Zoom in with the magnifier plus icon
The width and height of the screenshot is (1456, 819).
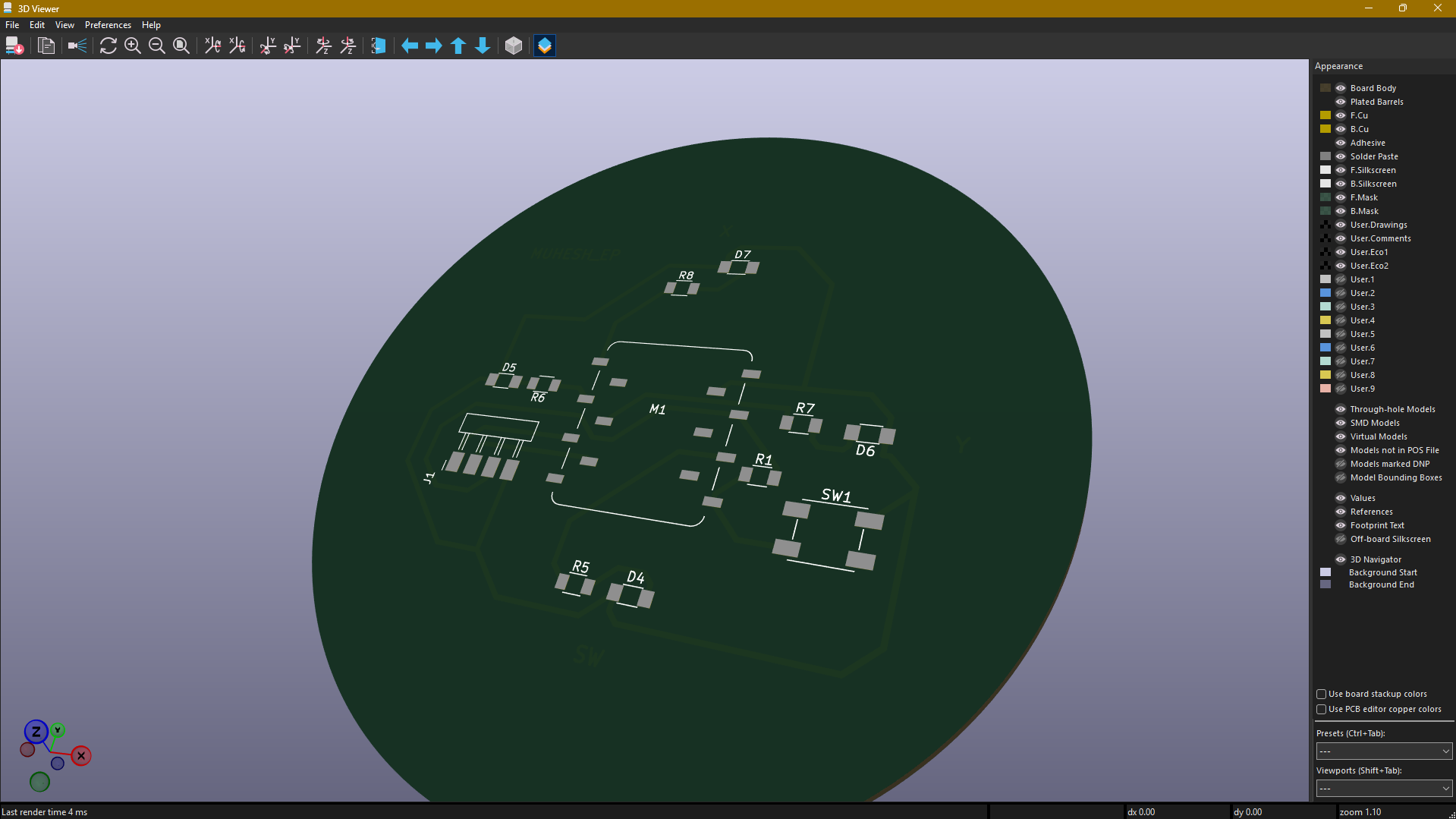point(133,46)
